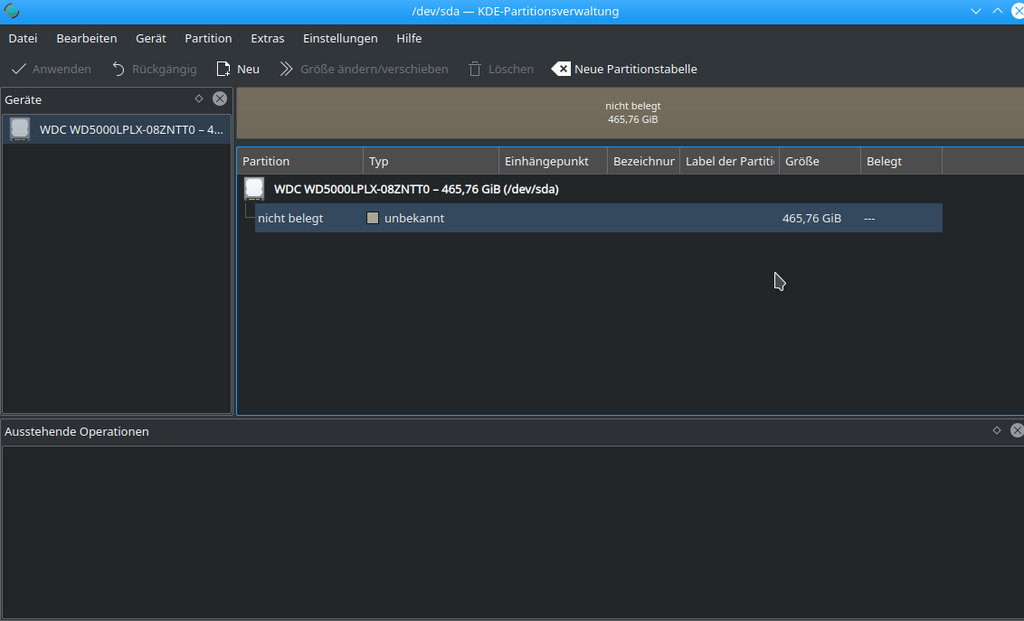Click the Neue Partitionstabelle icon

click(561, 69)
